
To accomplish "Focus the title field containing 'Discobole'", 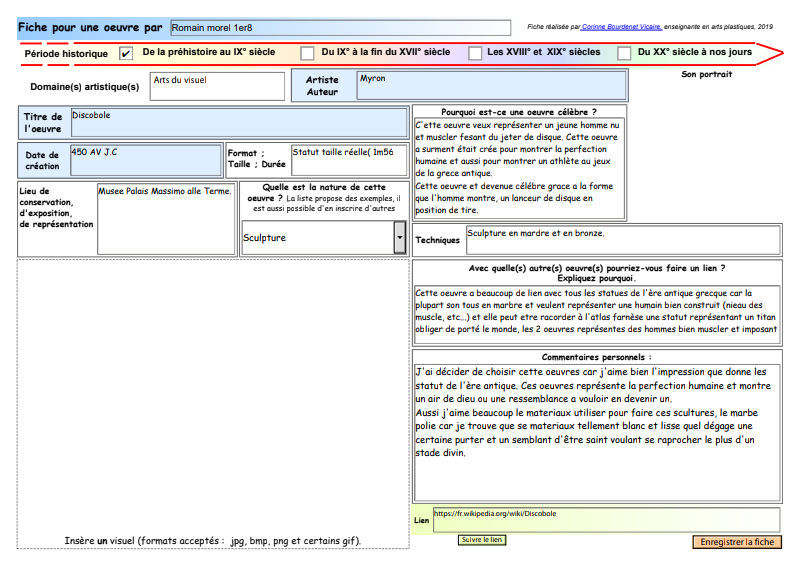I will (x=238, y=122).
